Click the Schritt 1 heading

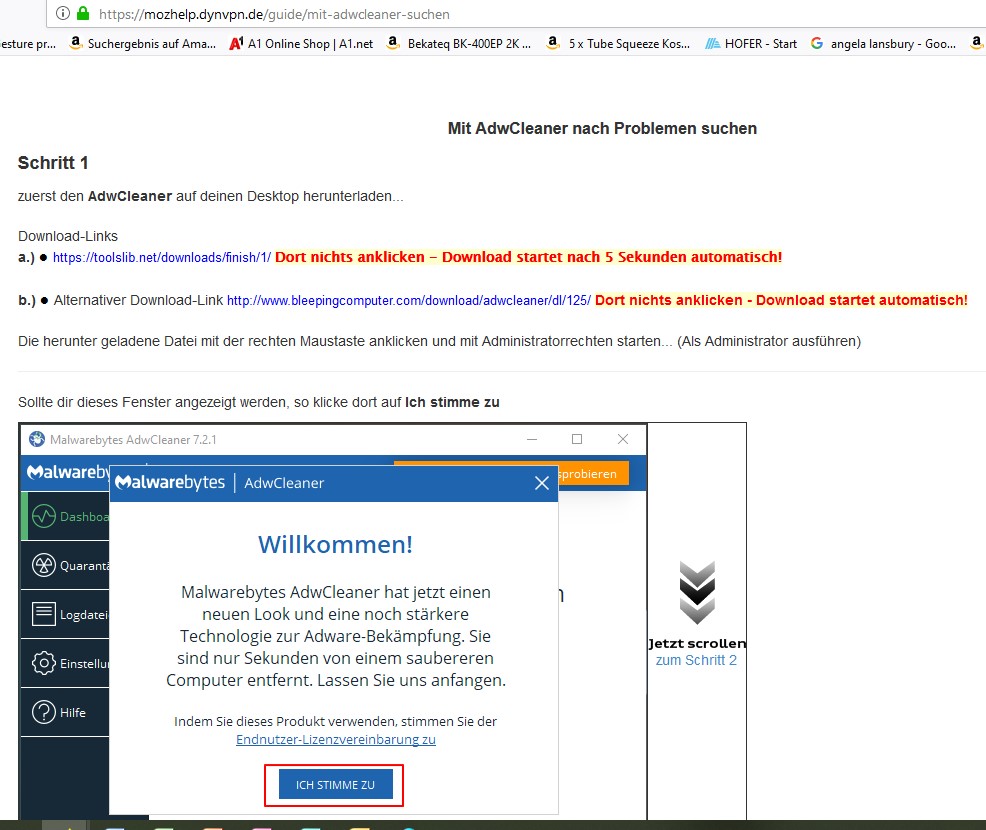(x=53, y=163)
